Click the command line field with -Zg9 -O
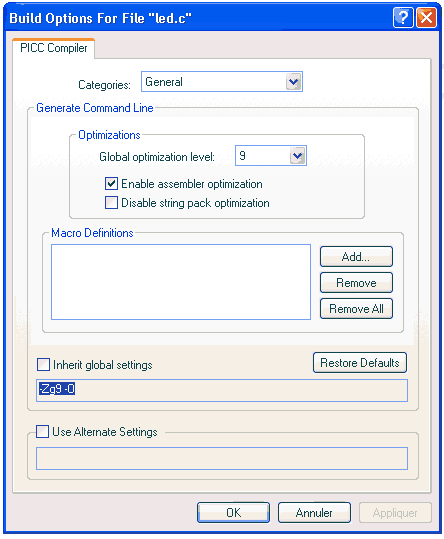Image resolution: width=444 pixels, height=539 pixels. (x=222, y=390)
